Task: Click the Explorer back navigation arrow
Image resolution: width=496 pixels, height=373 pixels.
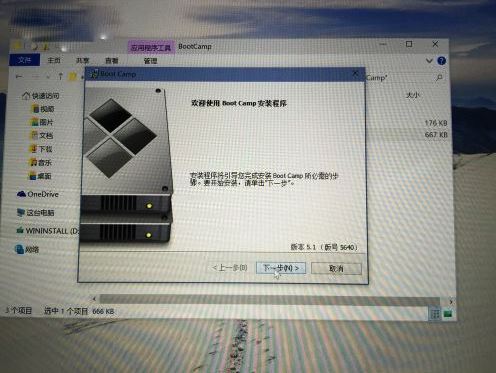Action: click(x=19, y=77)
